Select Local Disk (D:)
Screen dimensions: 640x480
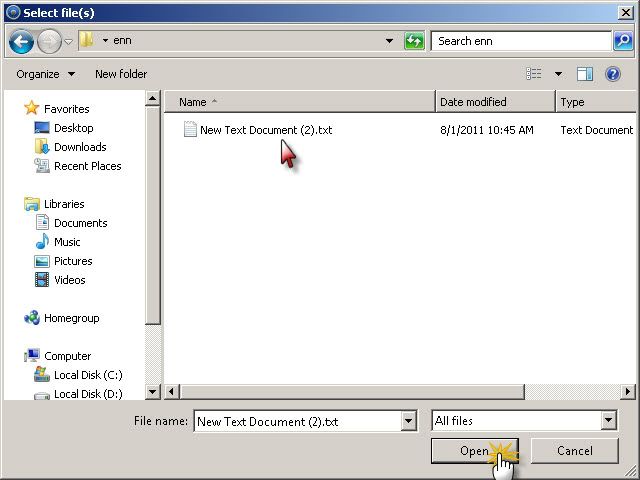pos(88,394)
